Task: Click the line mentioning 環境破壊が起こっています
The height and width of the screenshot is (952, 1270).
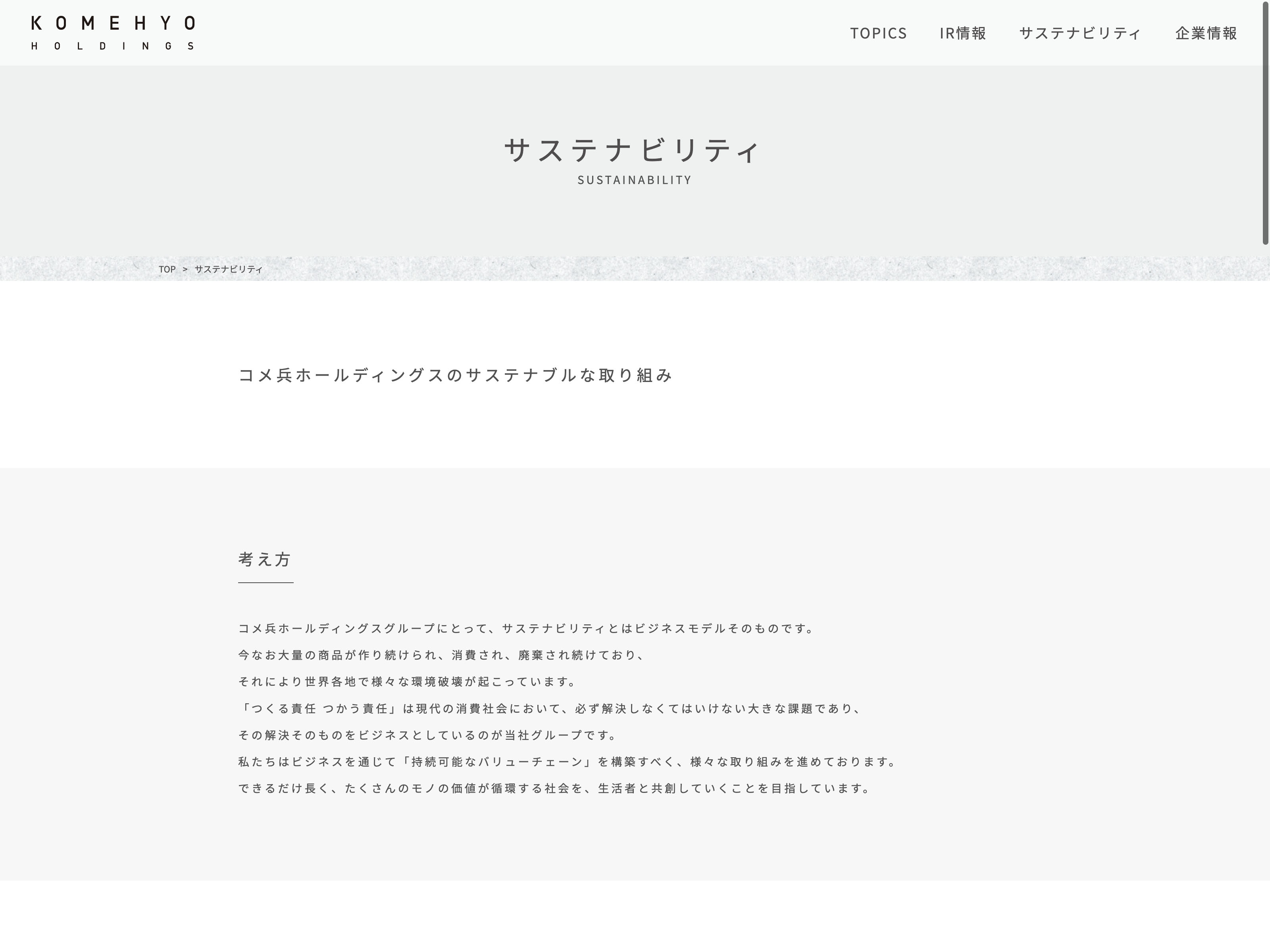Action: tap(408, 682)
